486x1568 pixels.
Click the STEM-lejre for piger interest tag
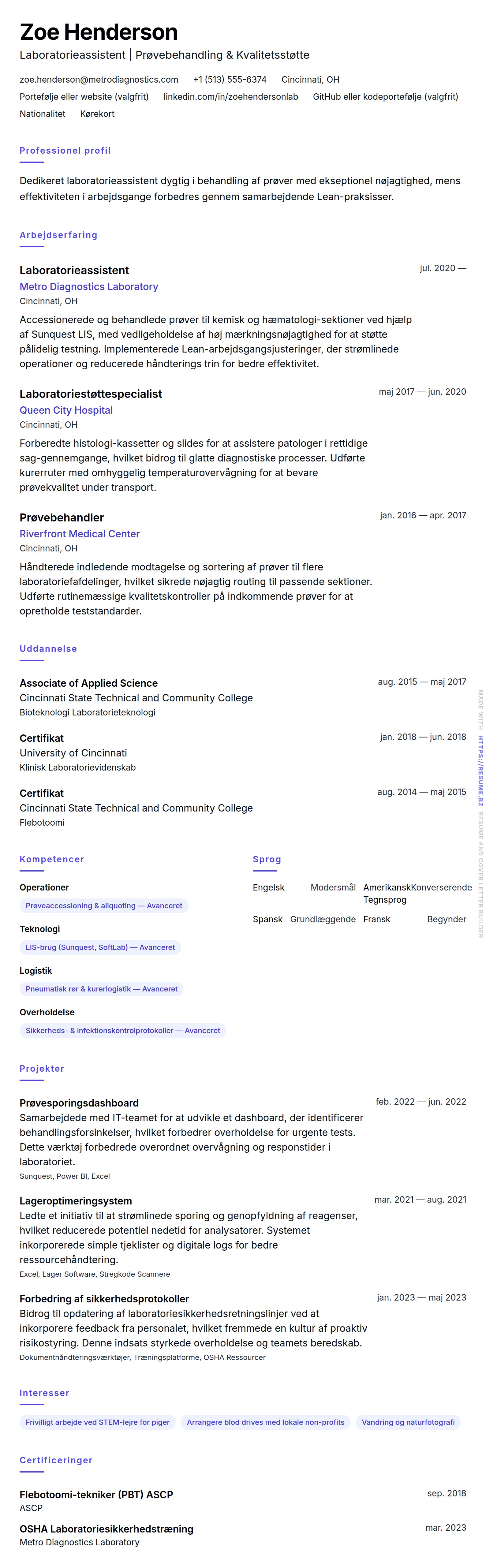pos(97,1423)
